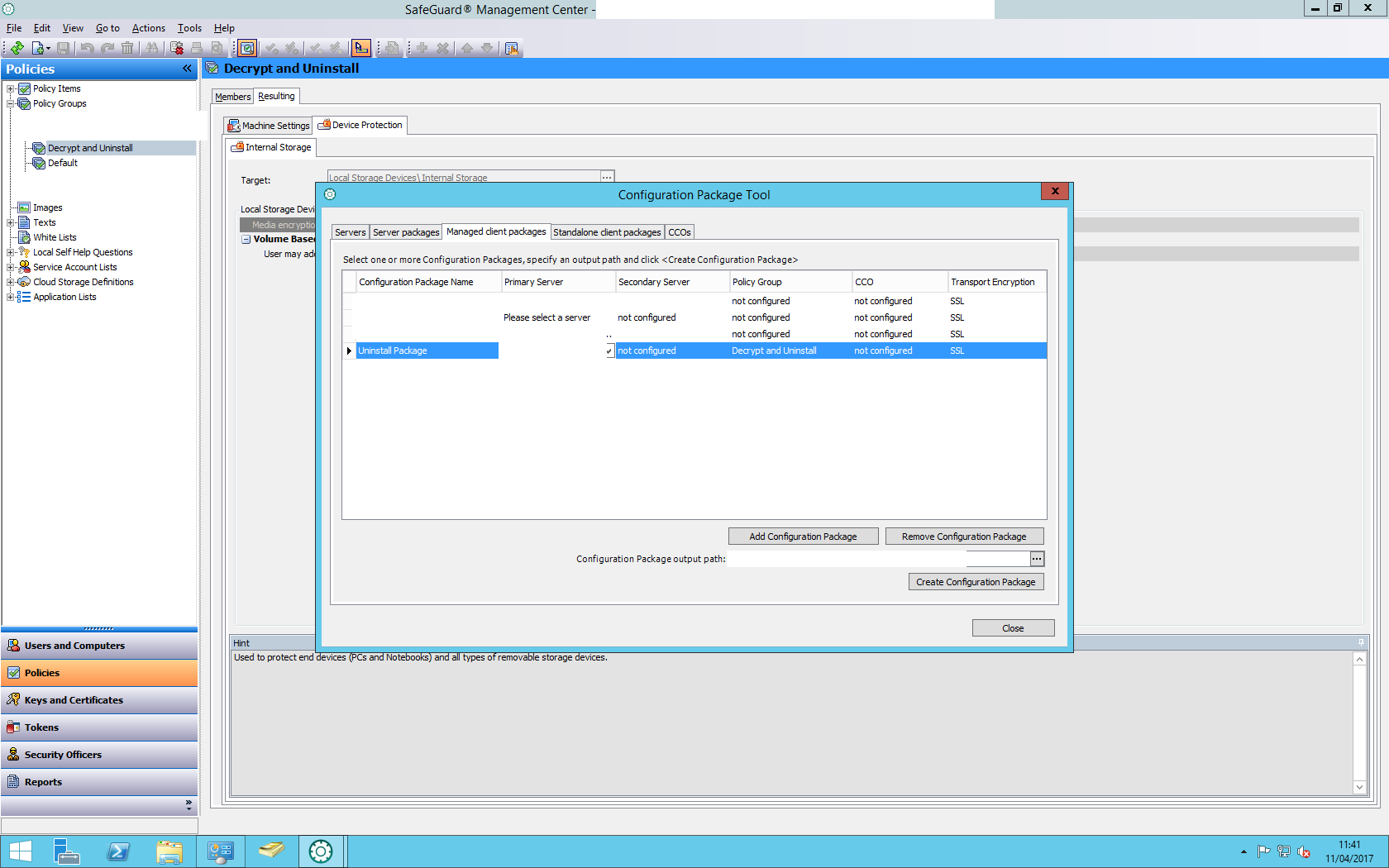Open the Windows Start button
Image resolution: width=1389 pixels, height=868 pixels.
point(20,851)
